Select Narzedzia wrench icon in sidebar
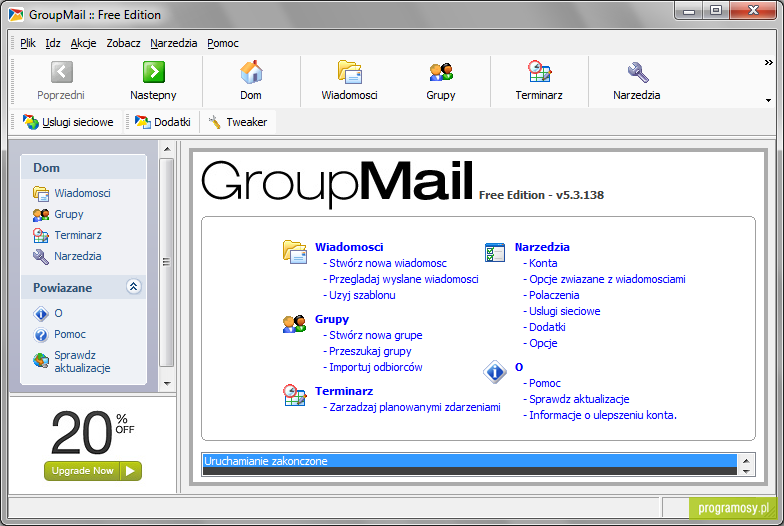 (x=40, y=256)
